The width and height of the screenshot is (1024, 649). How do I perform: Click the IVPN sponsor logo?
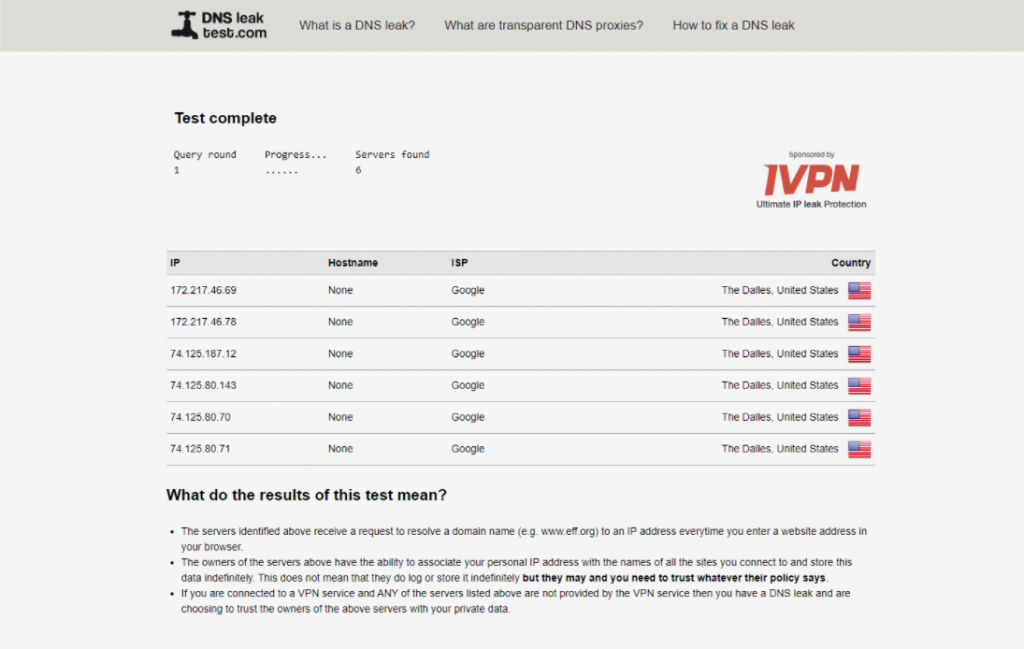click(811, 179)
